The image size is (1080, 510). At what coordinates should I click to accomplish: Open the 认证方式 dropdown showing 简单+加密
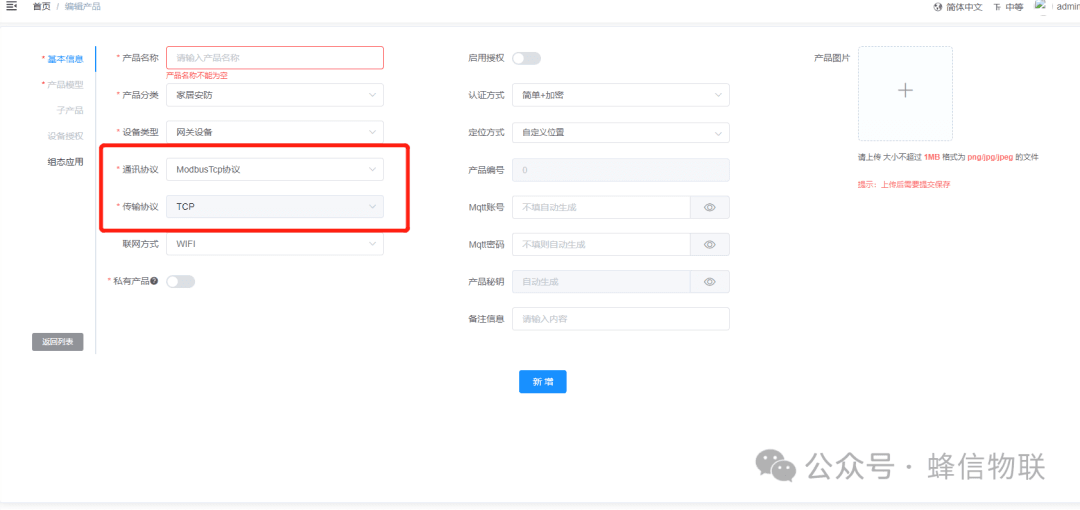pyautogui.click(x=621, y=95)
